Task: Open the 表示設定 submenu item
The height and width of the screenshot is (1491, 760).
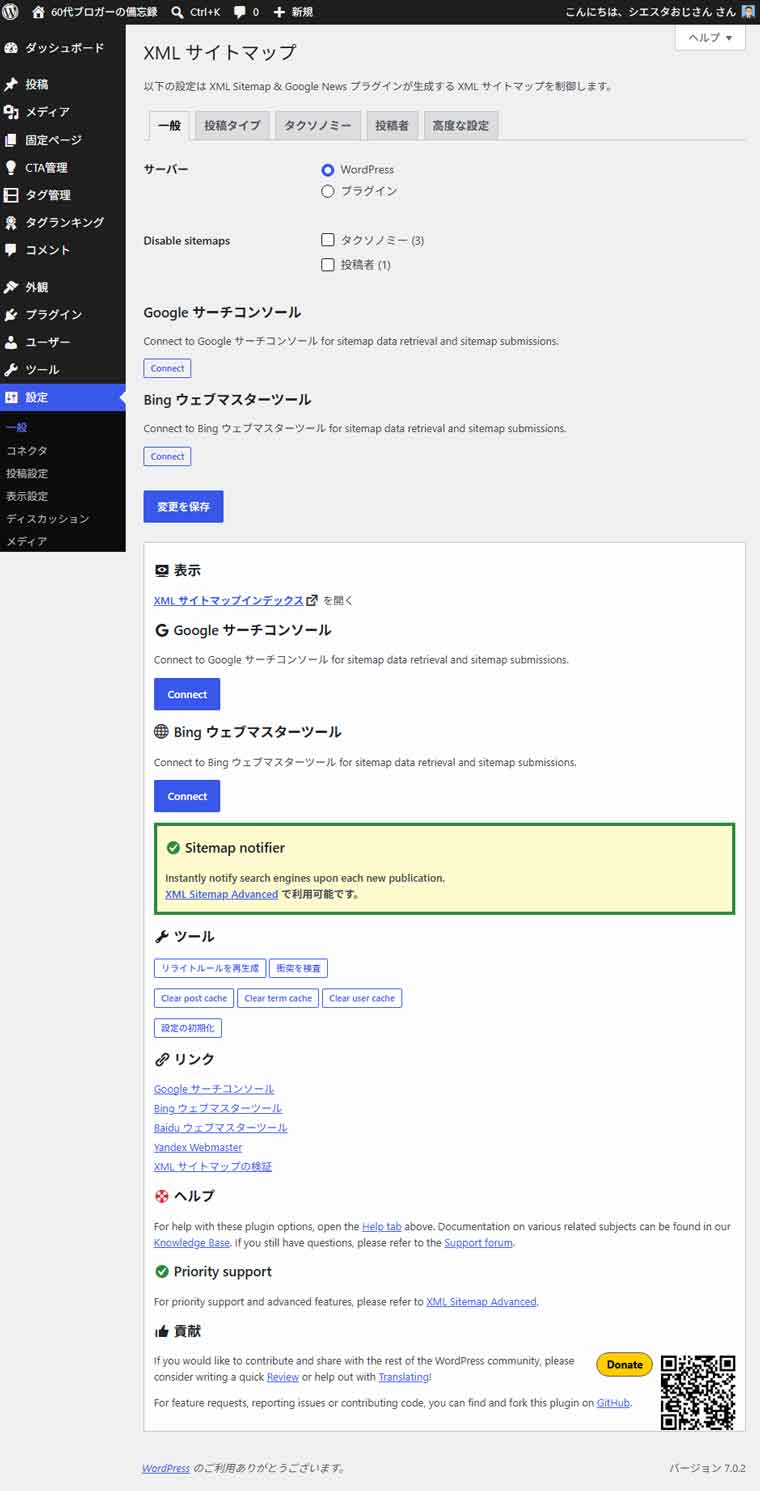Action: (27, 496)
